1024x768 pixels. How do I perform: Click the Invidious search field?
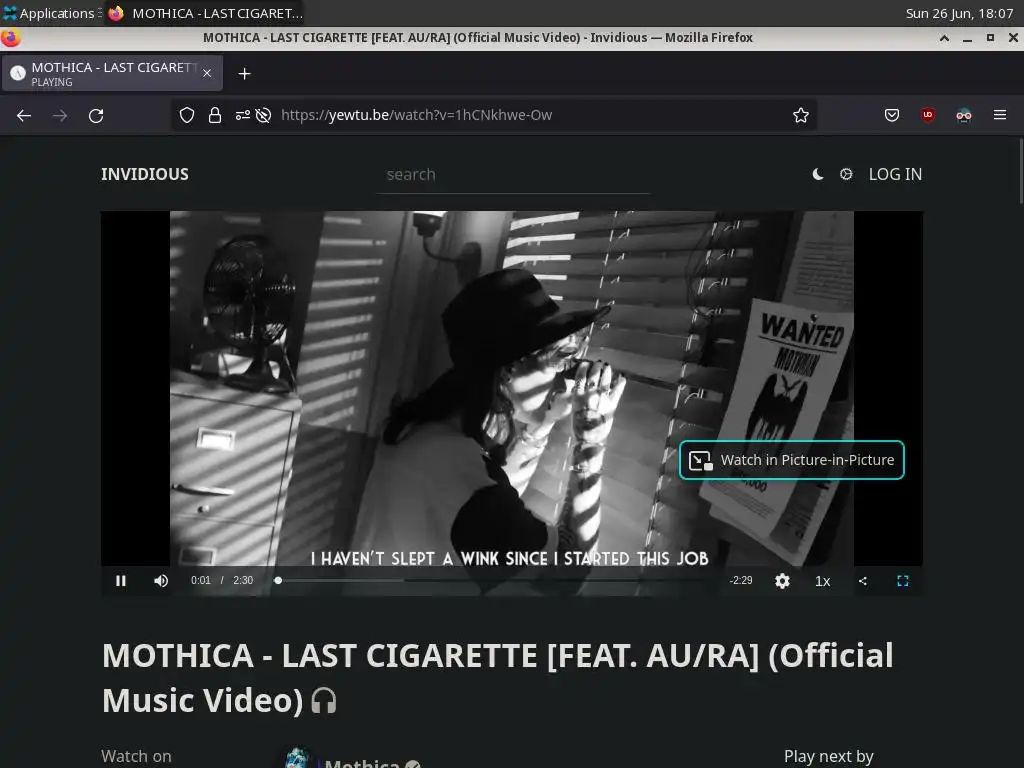click(x=513, y=175)
